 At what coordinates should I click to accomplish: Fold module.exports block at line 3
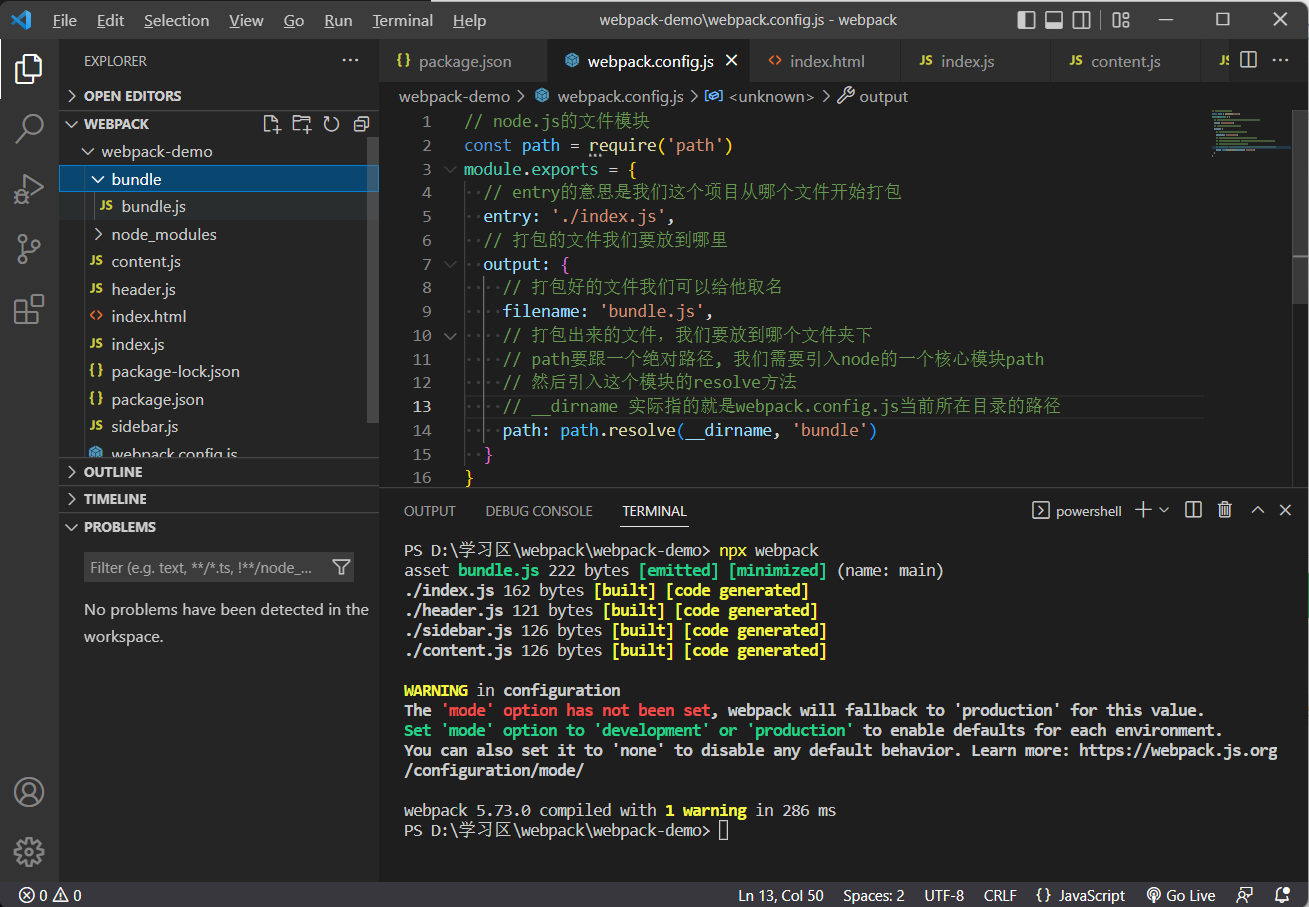pos(449,169)
